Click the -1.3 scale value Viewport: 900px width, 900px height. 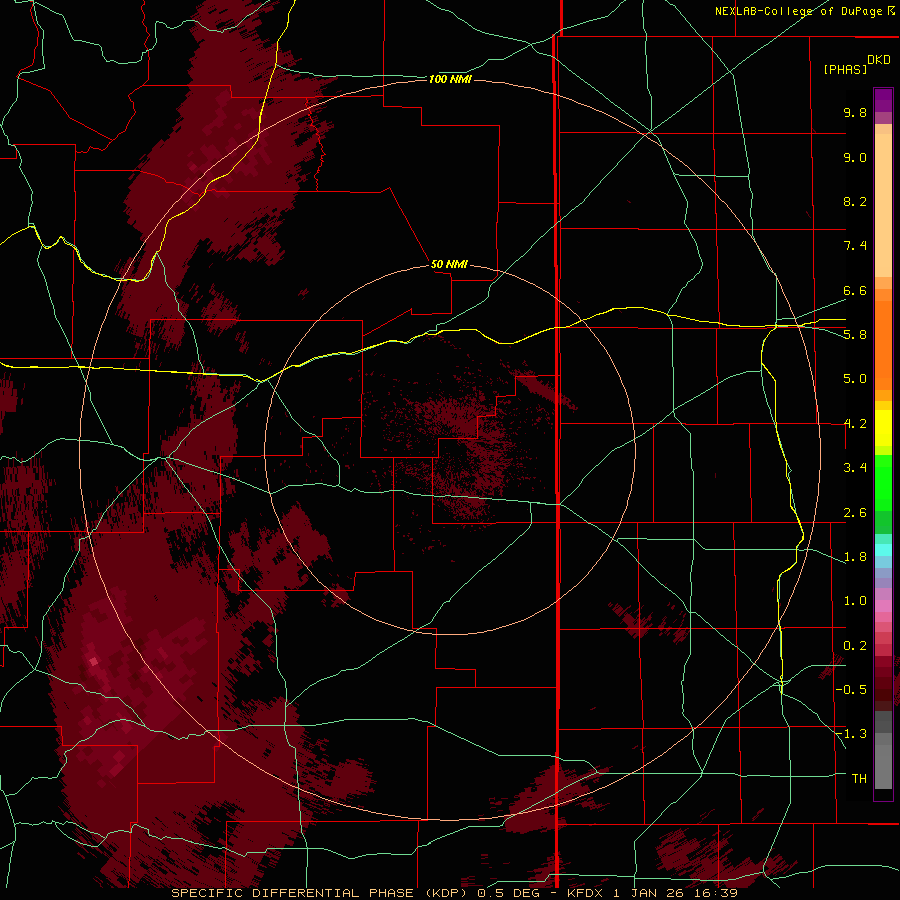[x=852, y=734]
